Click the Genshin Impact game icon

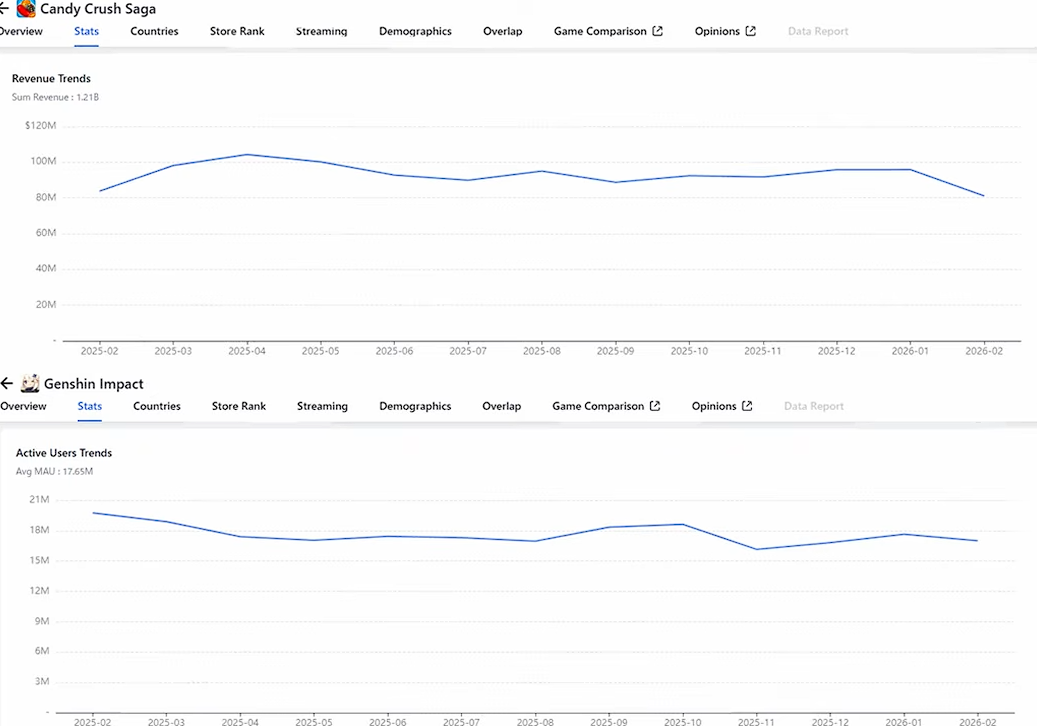pos(30,383)
